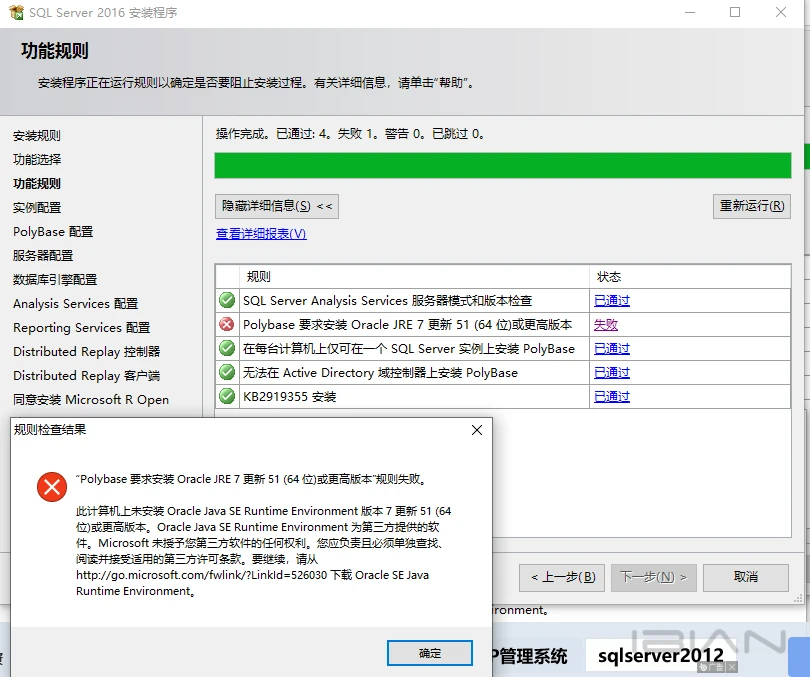Open 失败 link for Polybase JRE rule

coord(605,325)
